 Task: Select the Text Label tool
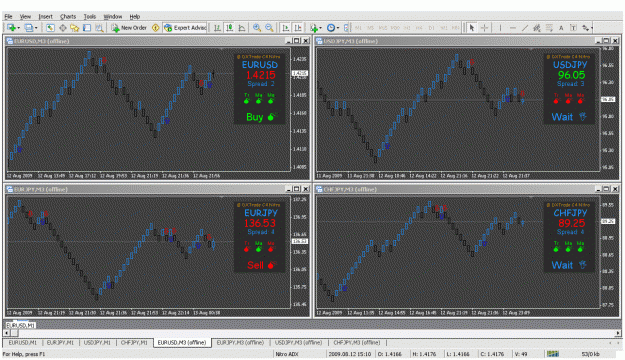(573, 28)
